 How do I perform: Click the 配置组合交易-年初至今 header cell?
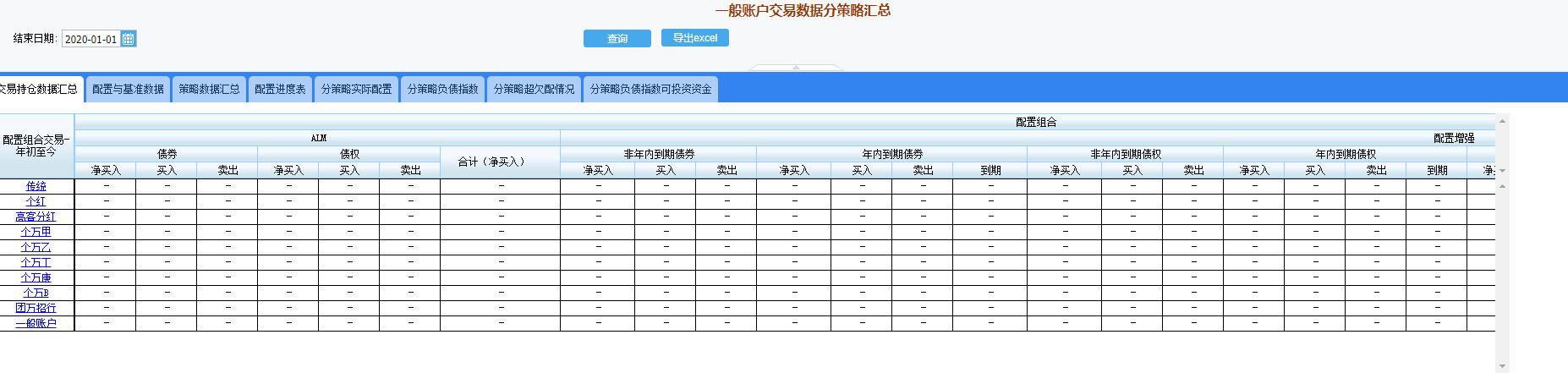point(36,145)
